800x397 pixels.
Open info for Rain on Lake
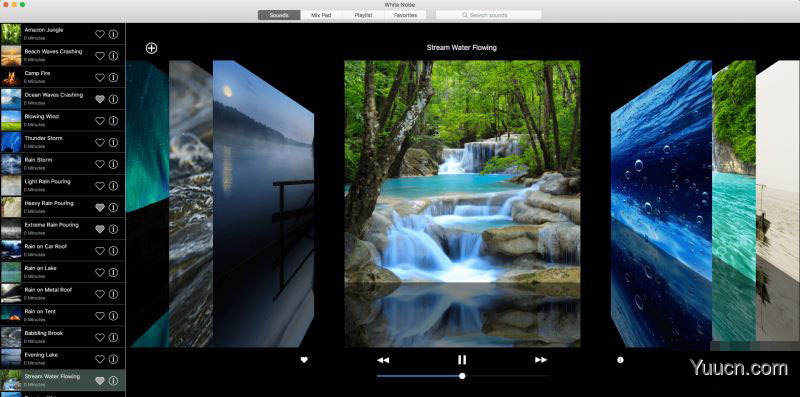pyautogui.click(x=113, y=272)
